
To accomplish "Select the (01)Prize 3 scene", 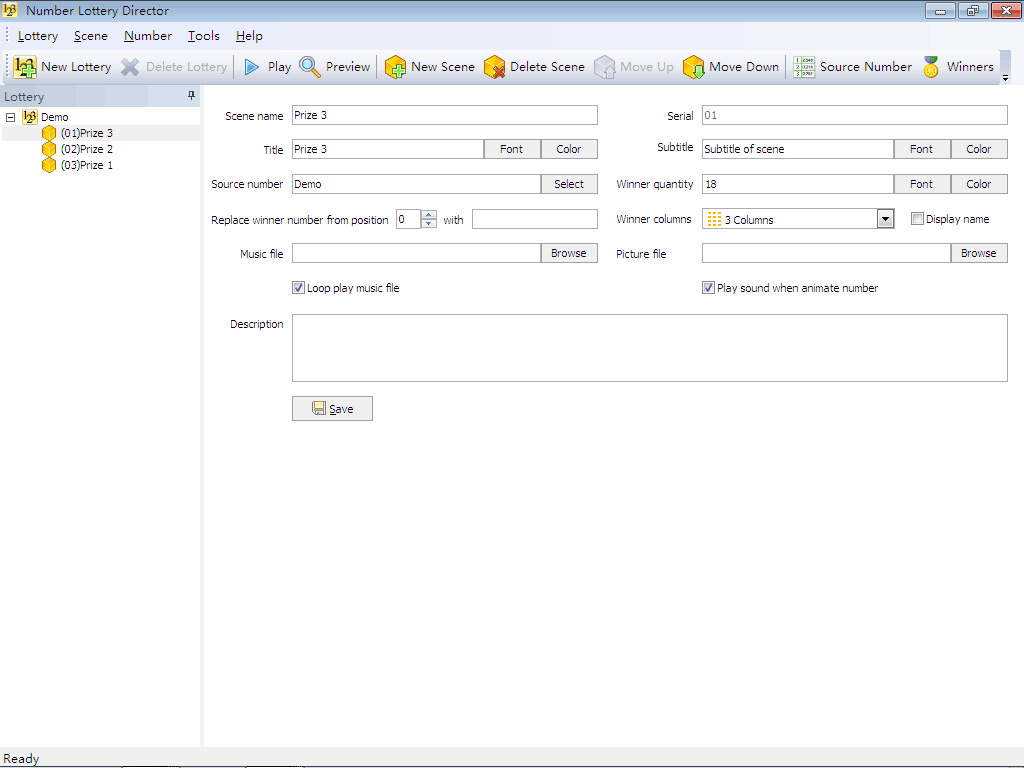I will tap(87, 133).
